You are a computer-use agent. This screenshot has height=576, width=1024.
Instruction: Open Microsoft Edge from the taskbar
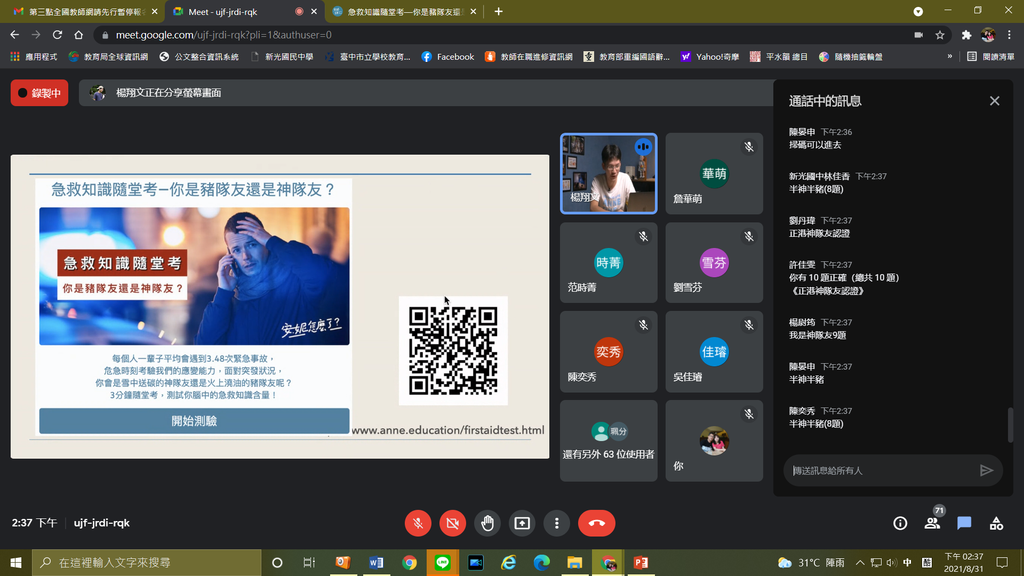pos(541,562)
